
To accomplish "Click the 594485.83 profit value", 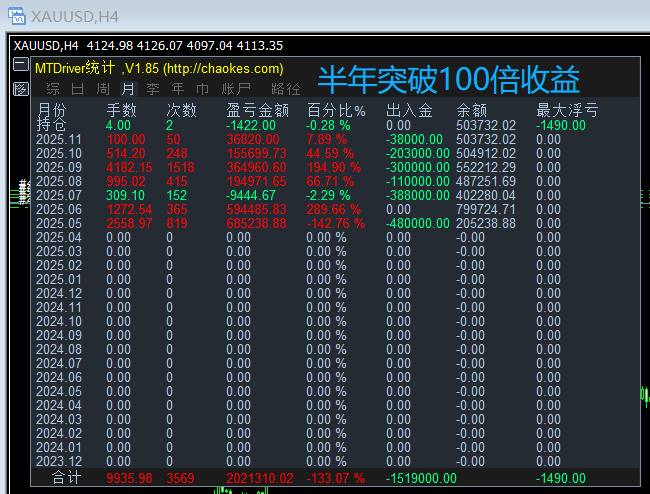I will (x=256, y=209).
